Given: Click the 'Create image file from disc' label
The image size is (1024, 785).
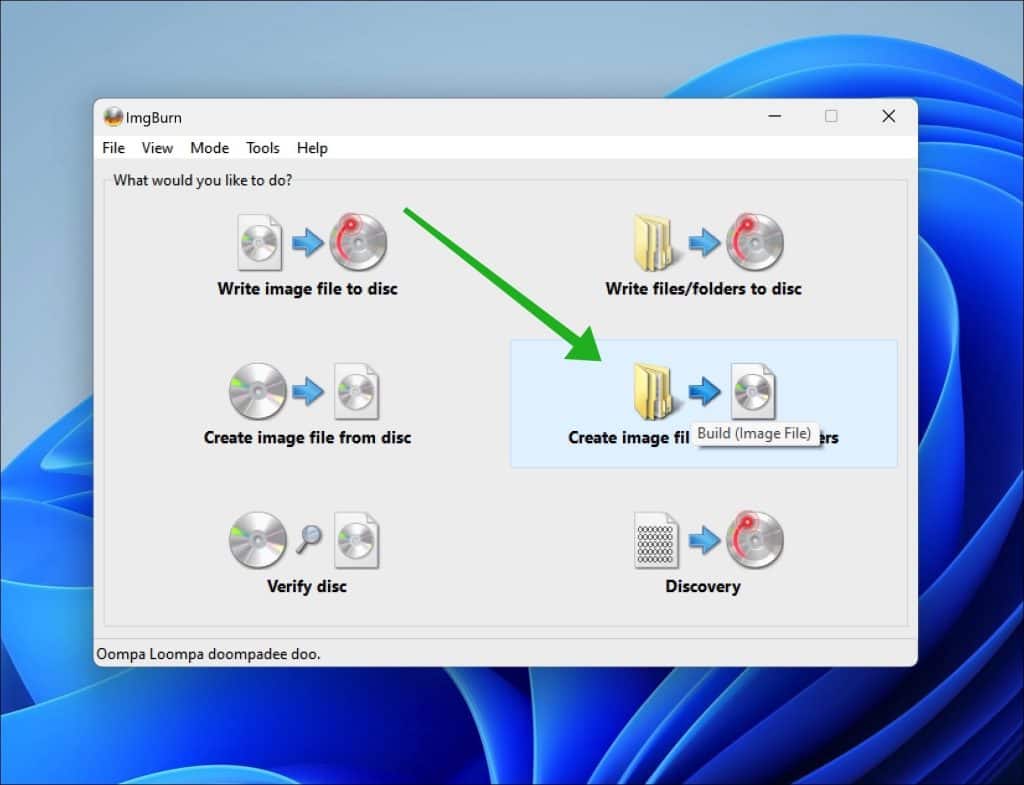Looking at the screenshot, I should (308, 438).
